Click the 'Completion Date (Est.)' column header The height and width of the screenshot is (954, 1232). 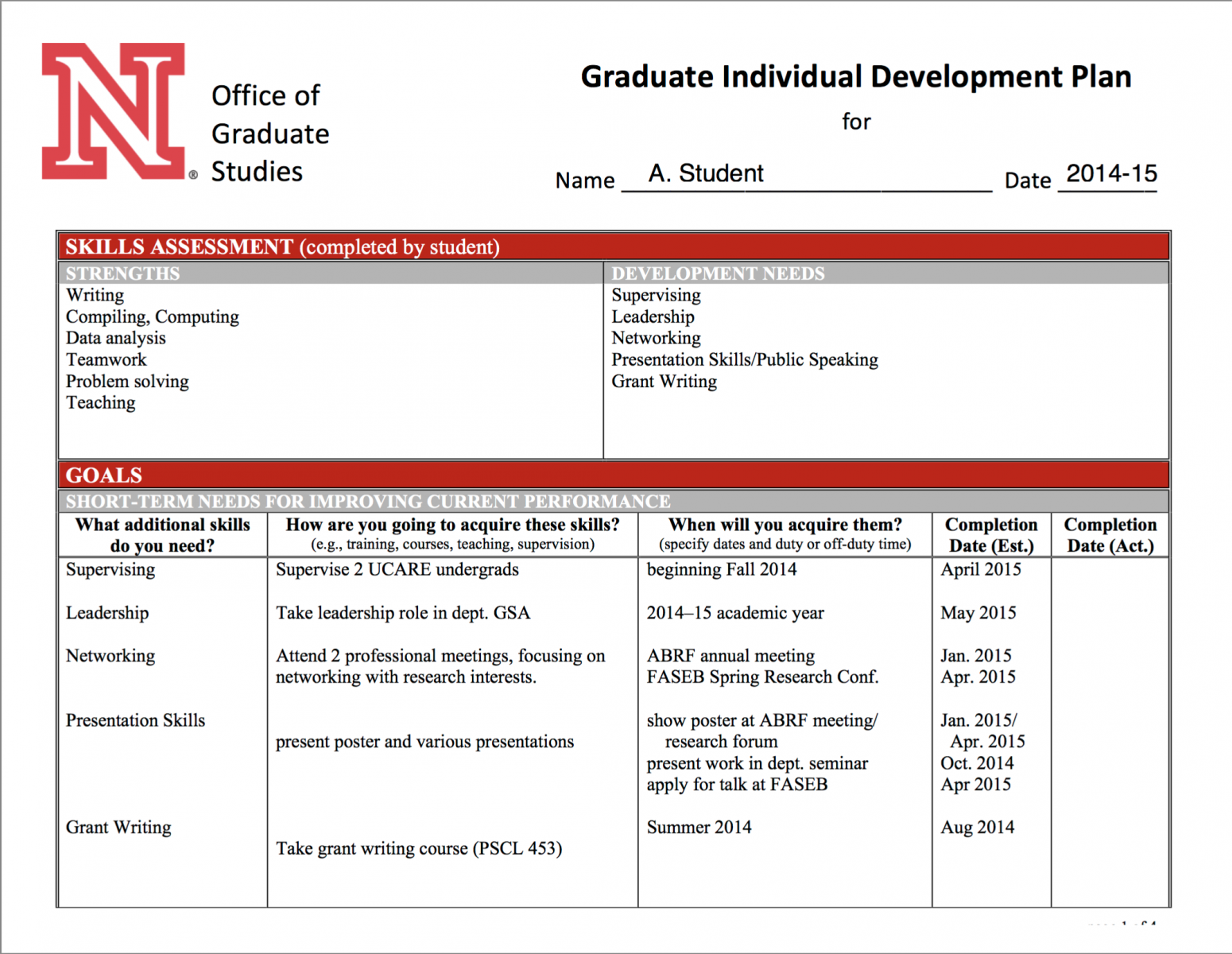991,535
